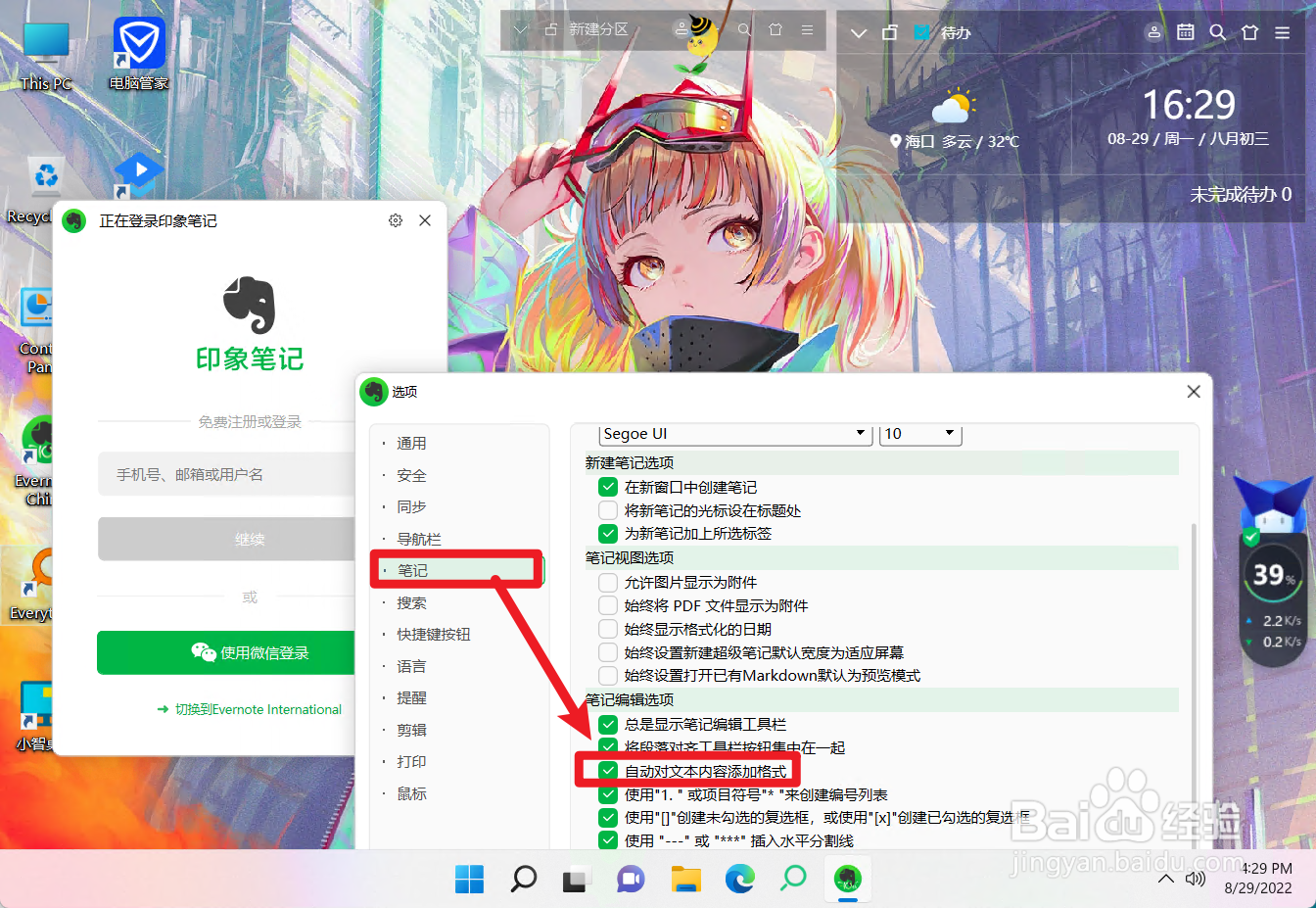Image resolution: width=1316 pixels, height=908 pixels.
Task: Open Task View on taskbar
Action: (578, 879)
